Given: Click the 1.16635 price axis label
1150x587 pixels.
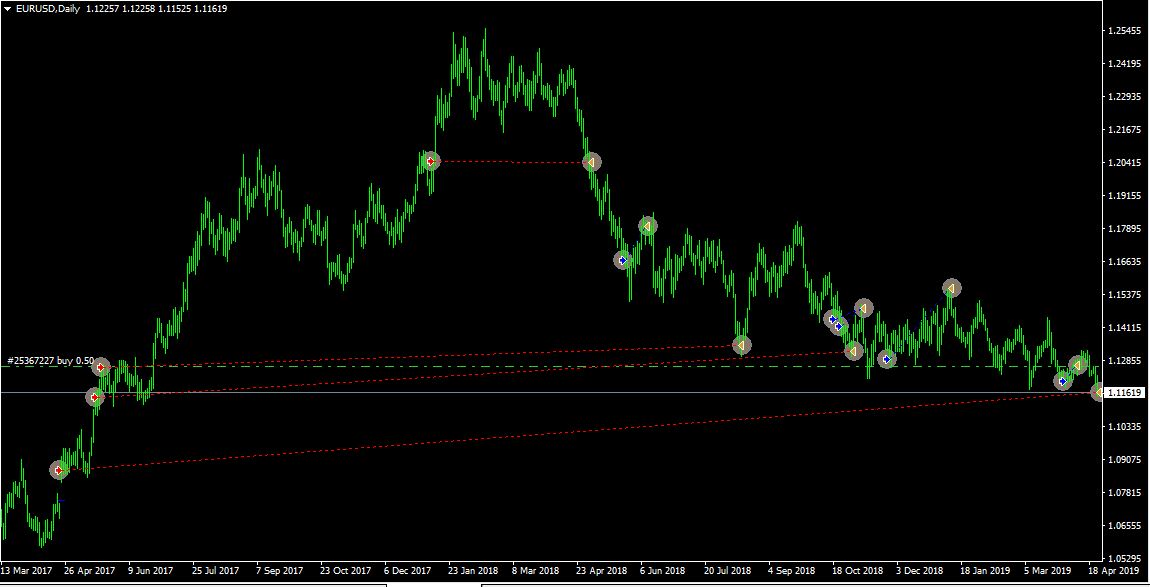Looking at the screenshot, I should click(1125, 262).
